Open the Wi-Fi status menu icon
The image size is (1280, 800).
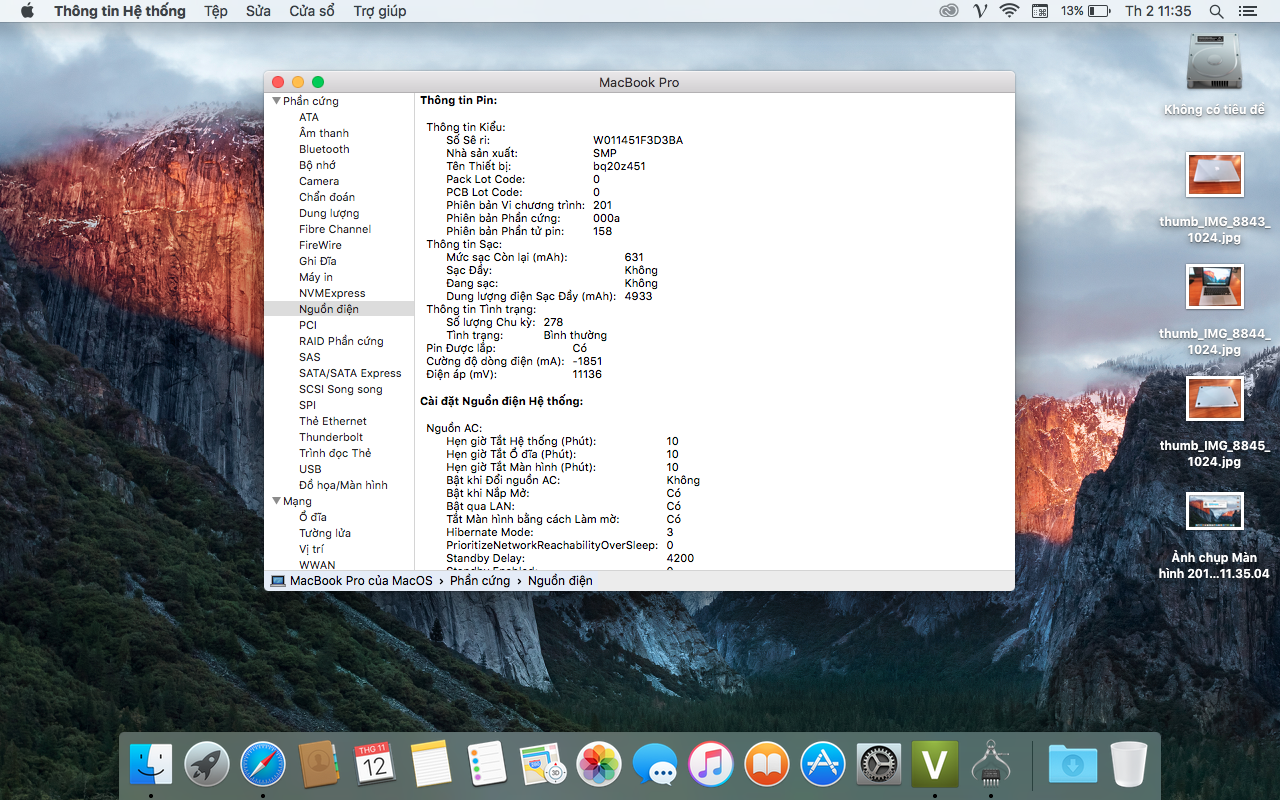pyautogui.click(x=1009, y=11)
